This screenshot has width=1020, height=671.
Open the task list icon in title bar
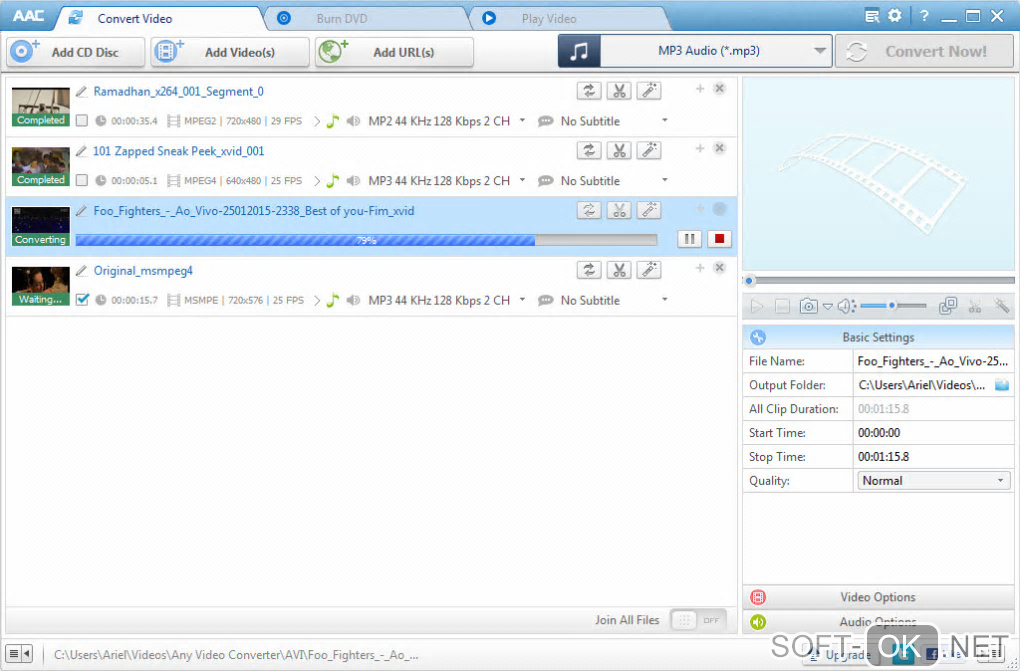pyautogui.click(x=872, y=16)
